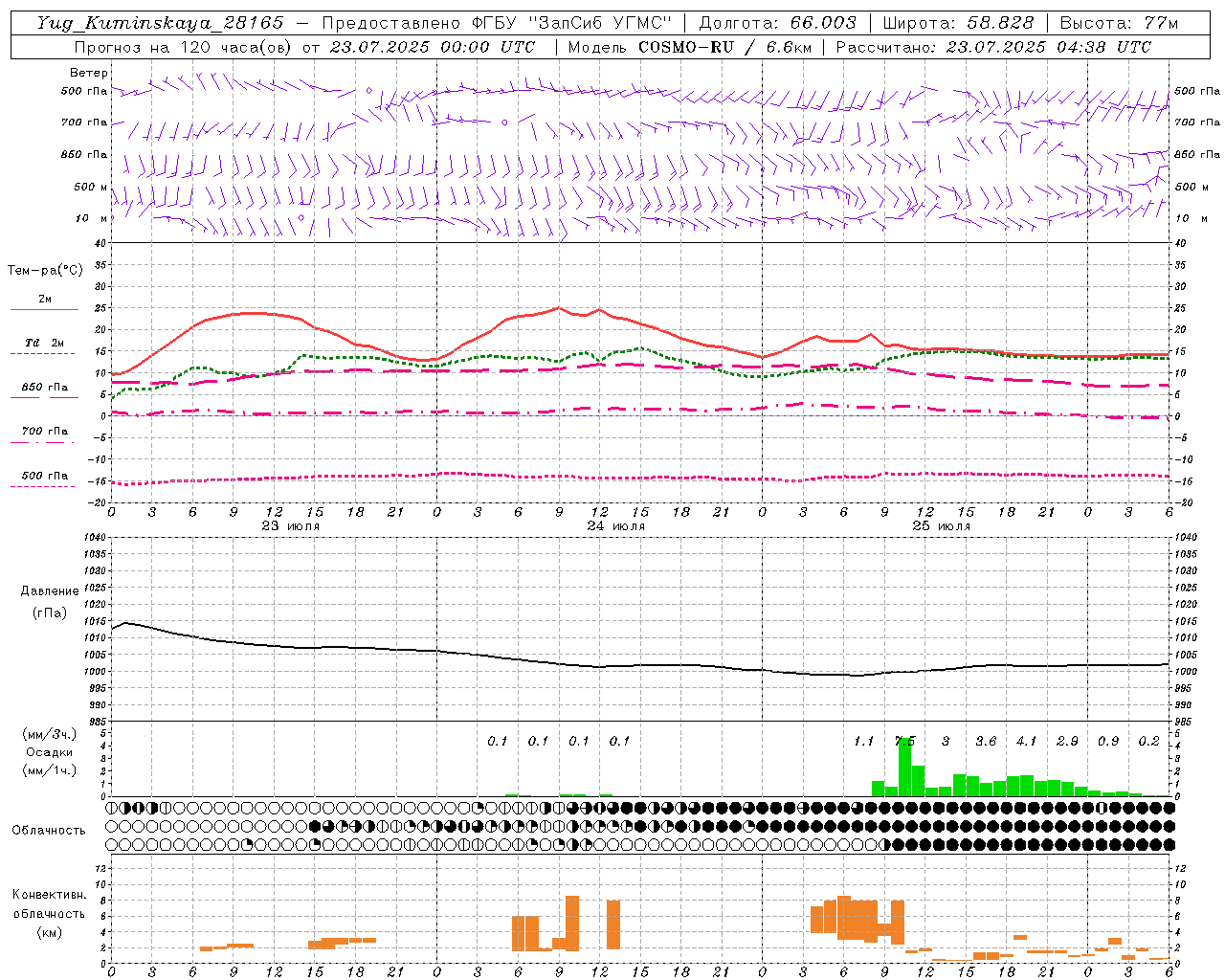Image resolution: width=1225 pixels, height=980 pixels.
Task: Select the provider name "ЗапСиб УГМС"
Action: [600, 23]
